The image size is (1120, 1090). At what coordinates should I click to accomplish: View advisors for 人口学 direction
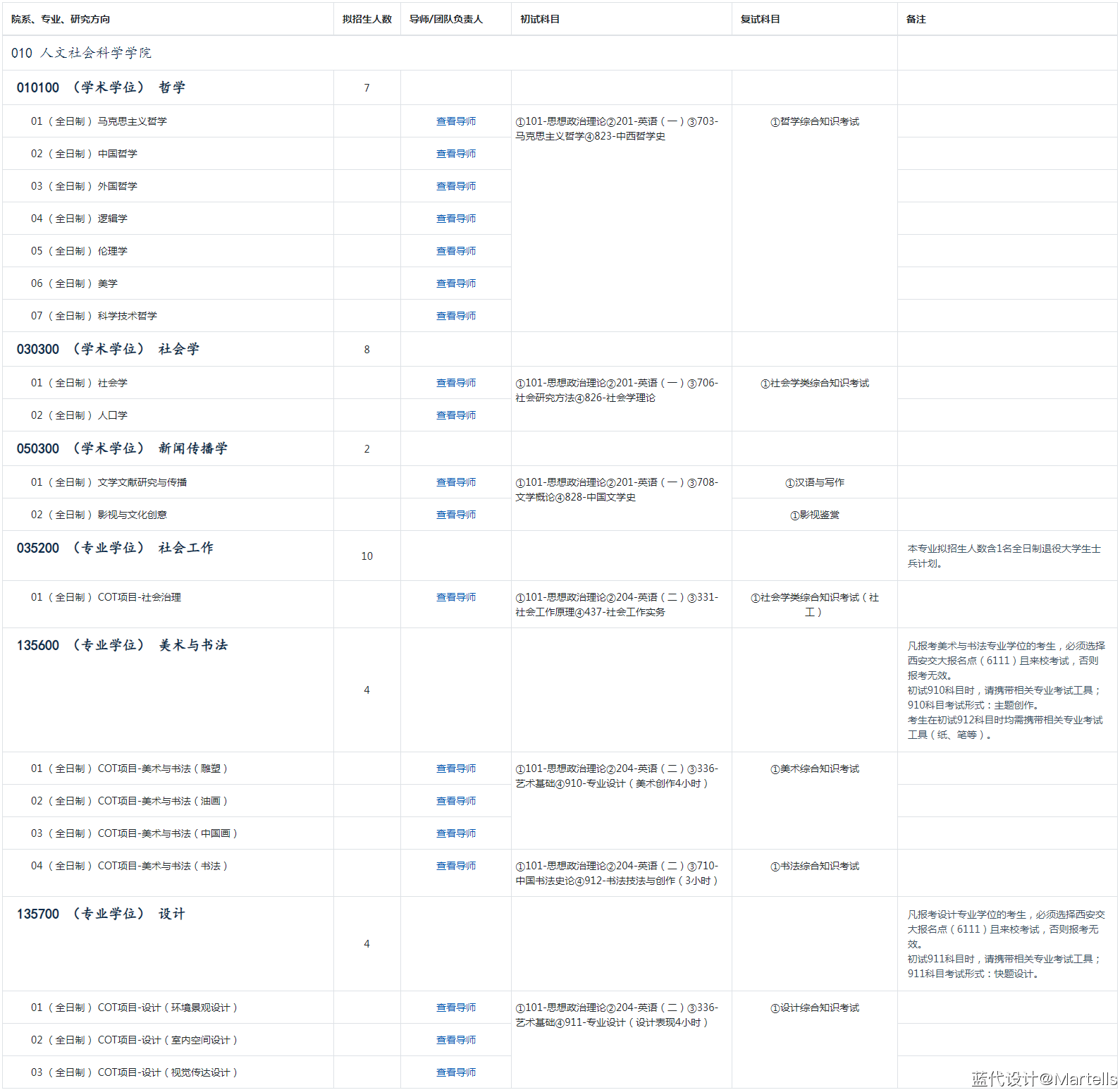coord(455,415)
